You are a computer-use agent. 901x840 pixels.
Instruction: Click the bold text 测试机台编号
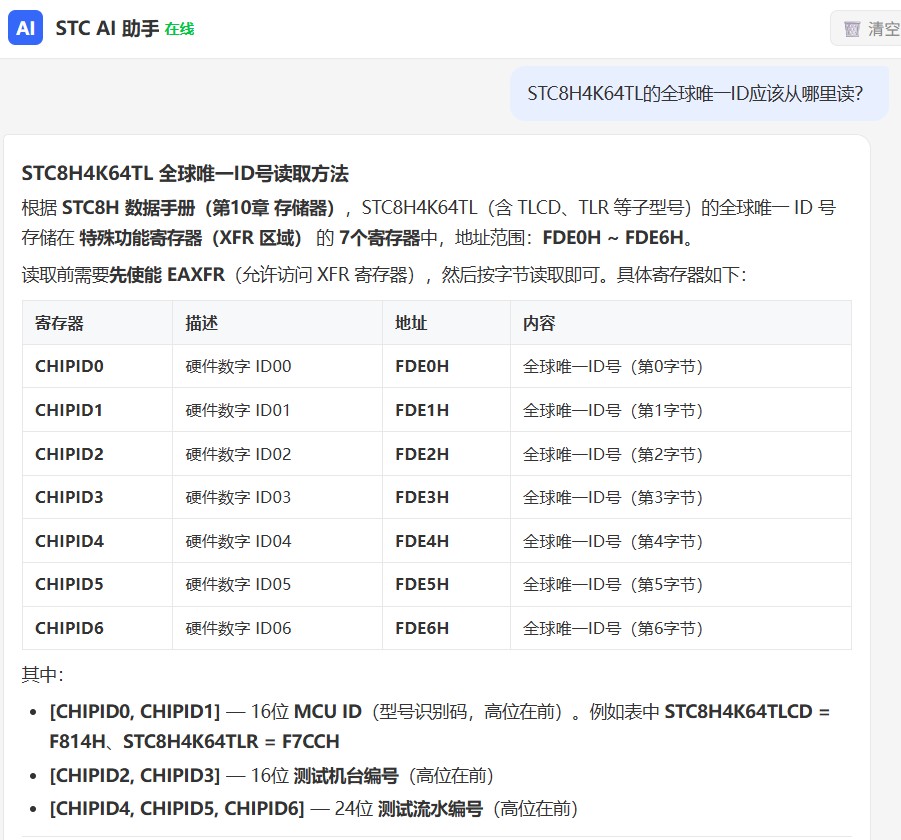tap(346, 775)
